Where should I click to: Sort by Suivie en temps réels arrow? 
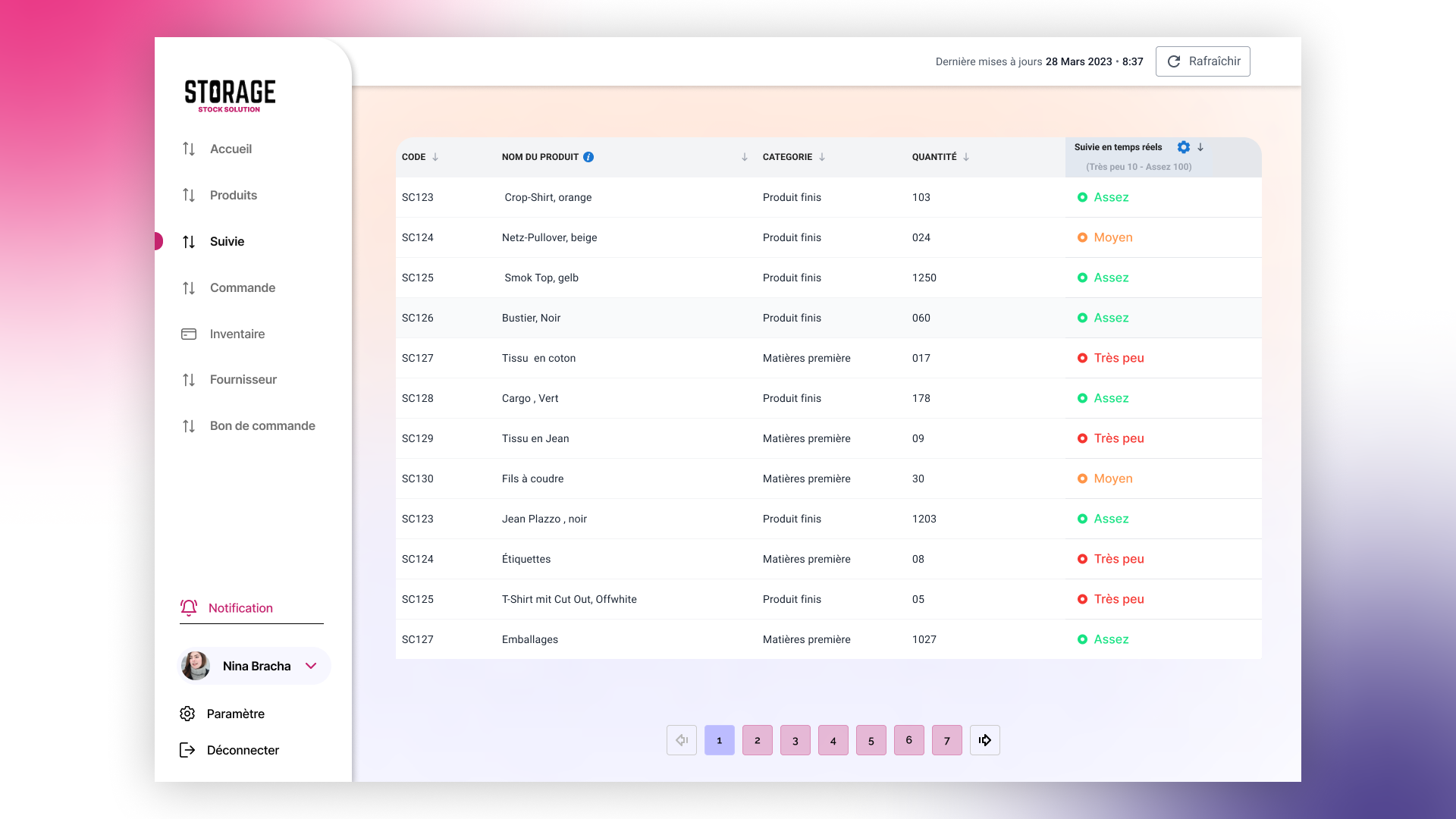coord(1200,147)
